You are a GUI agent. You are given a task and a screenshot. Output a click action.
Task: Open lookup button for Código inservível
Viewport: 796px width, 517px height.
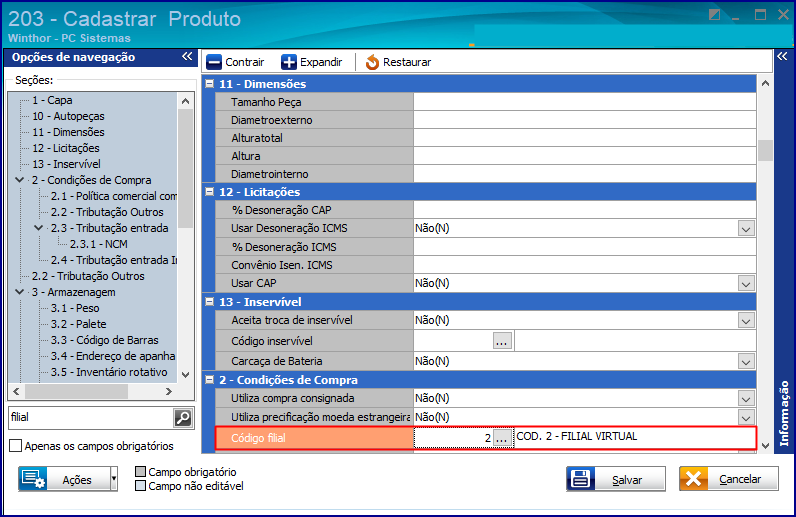pos(502,341)
